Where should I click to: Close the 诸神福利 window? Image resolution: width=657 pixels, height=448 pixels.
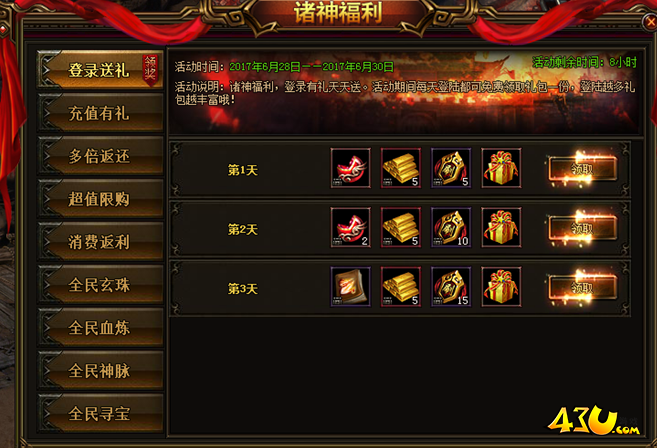pos(650,21)
